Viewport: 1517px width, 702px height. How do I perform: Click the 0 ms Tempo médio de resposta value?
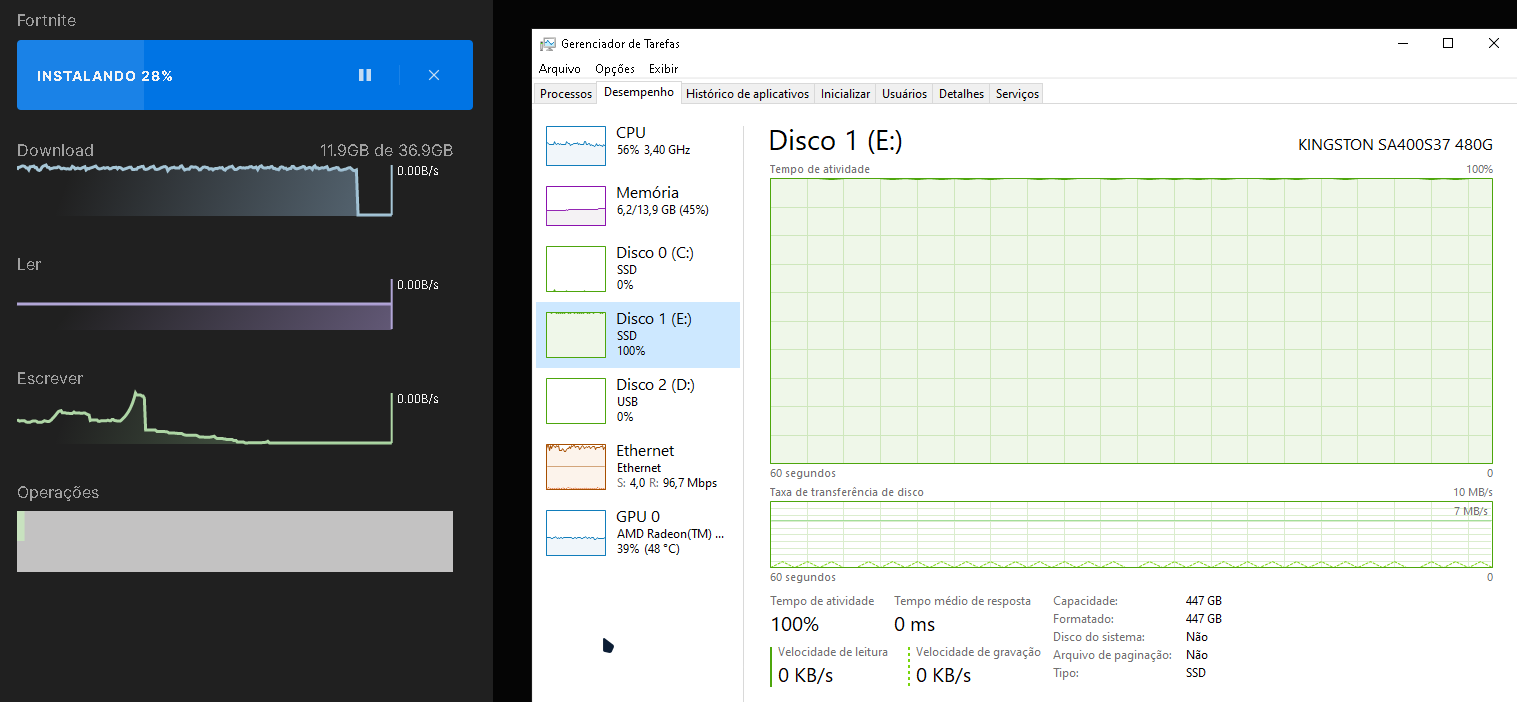(915, 625)
